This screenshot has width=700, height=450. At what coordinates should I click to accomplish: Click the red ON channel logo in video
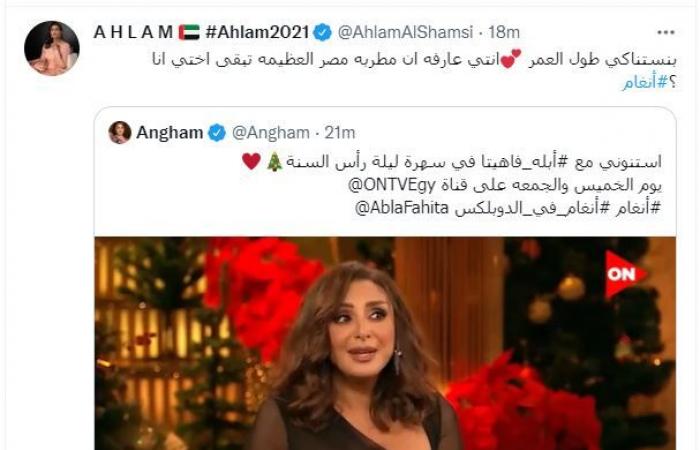(625, 274)
